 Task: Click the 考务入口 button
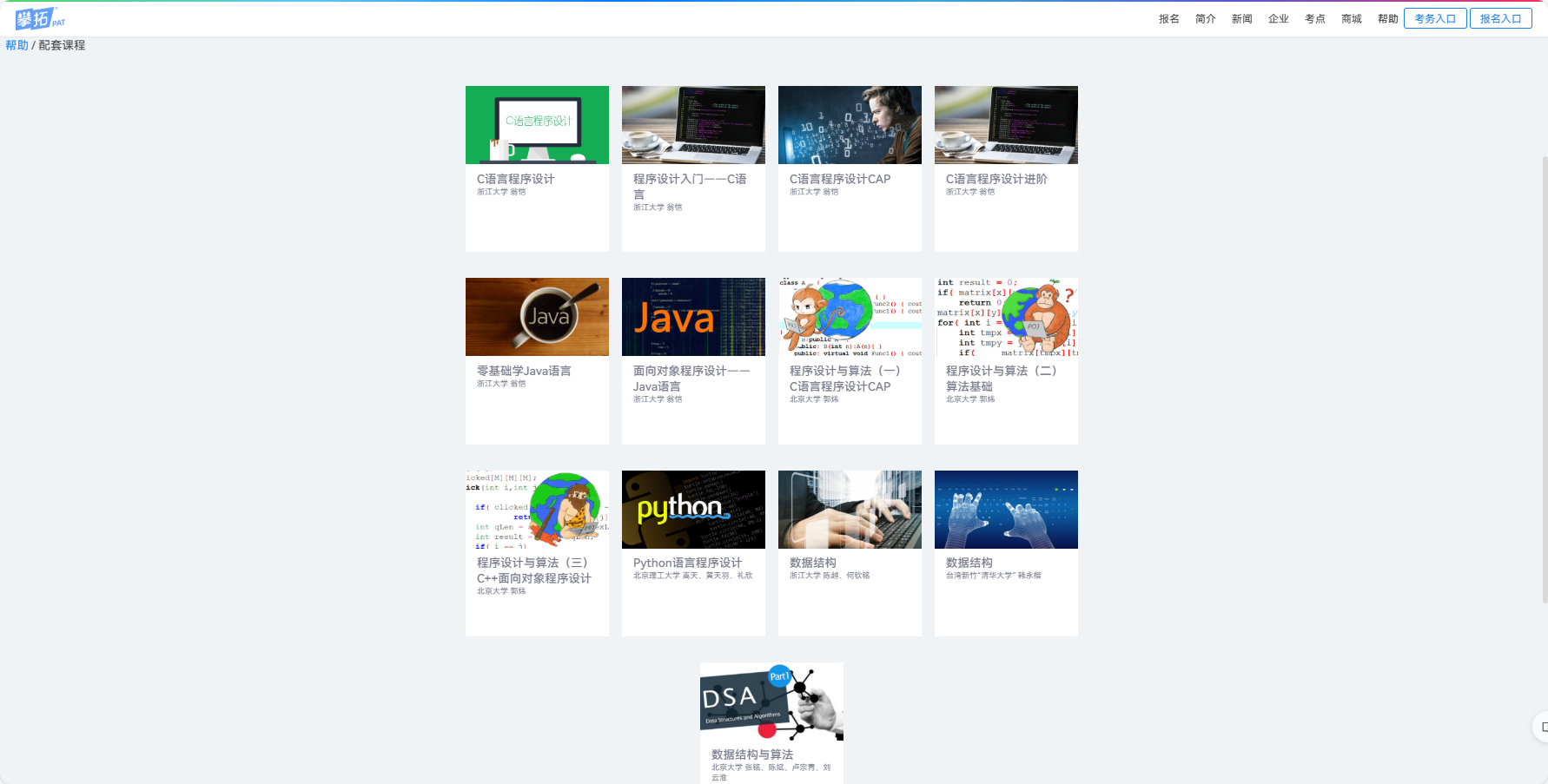[x=1435, y=18]
